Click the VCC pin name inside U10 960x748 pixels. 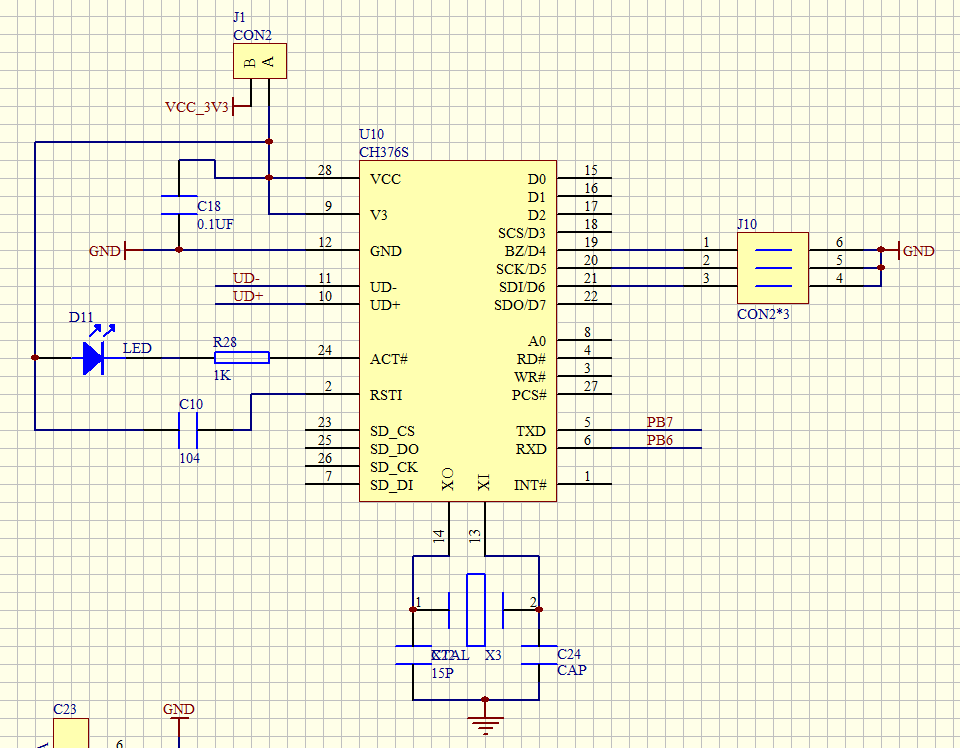[385, 179]
